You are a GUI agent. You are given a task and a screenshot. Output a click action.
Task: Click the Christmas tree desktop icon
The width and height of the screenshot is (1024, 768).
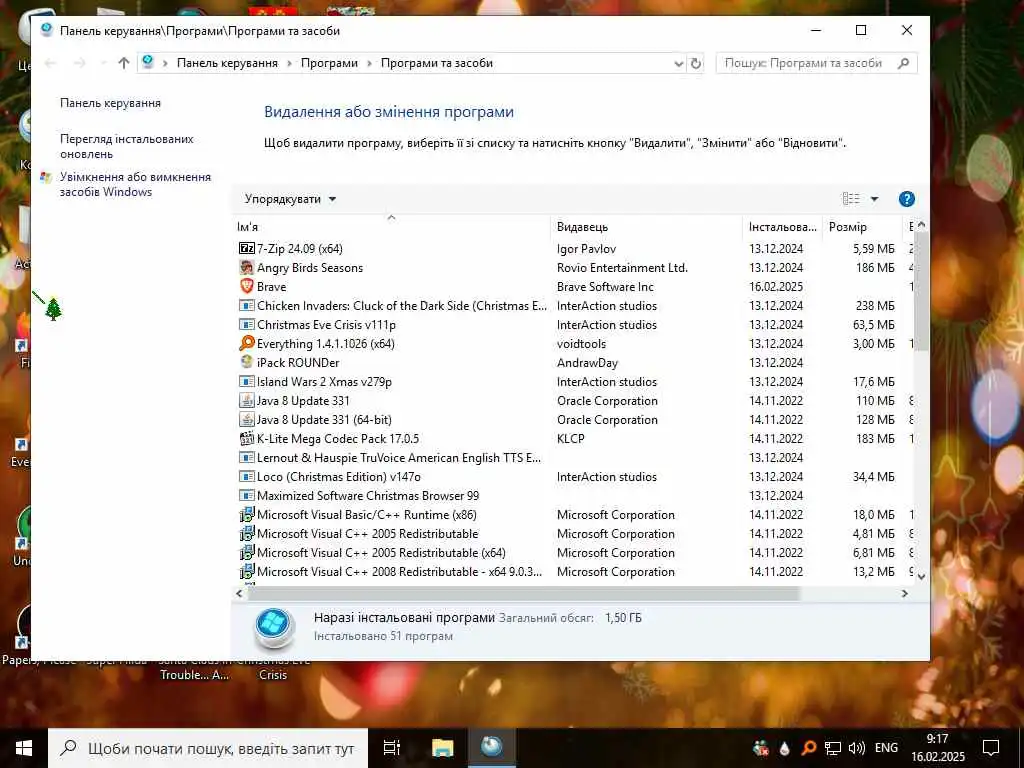click(x=53, y=308)
